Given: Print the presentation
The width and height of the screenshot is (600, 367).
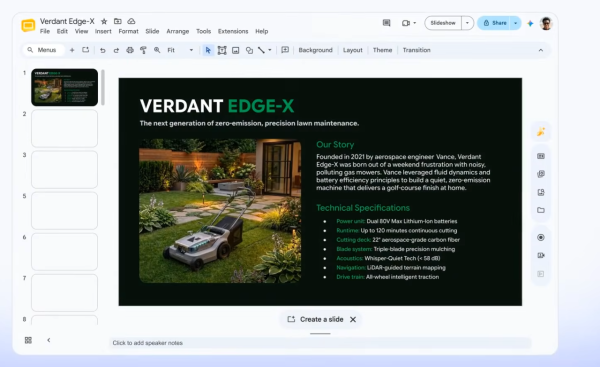Looking at the screenshot, I should tap(130, 50).
